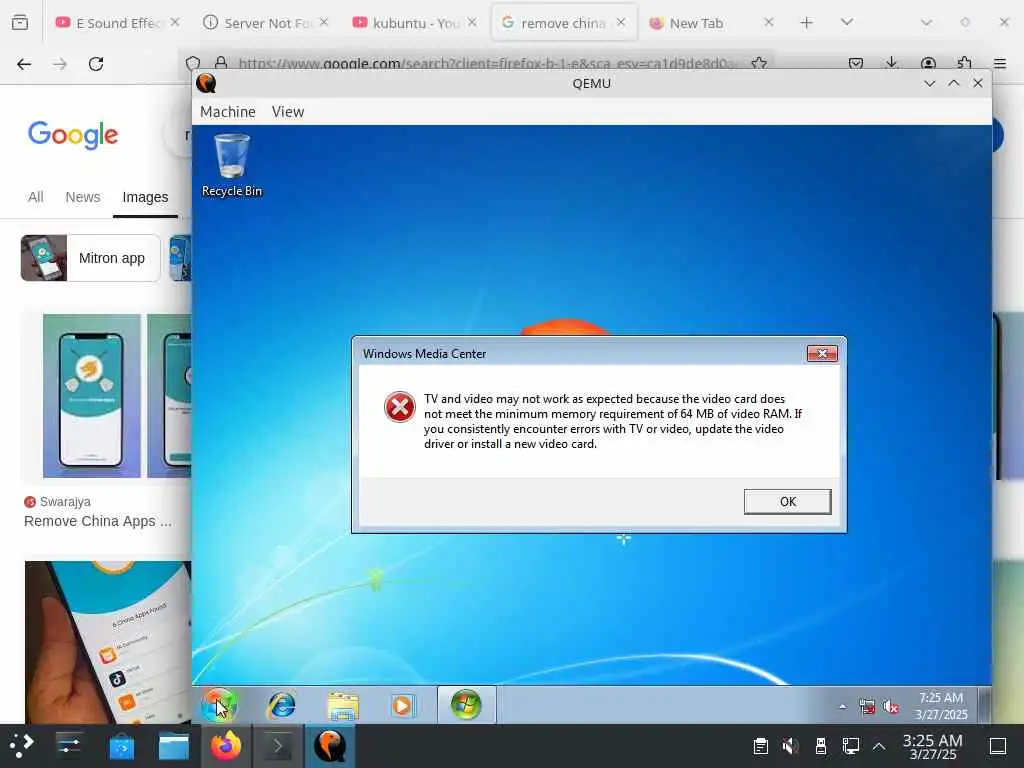
Task: Click the Show desktop strip in Windows 7
Action: click(985, 705)
